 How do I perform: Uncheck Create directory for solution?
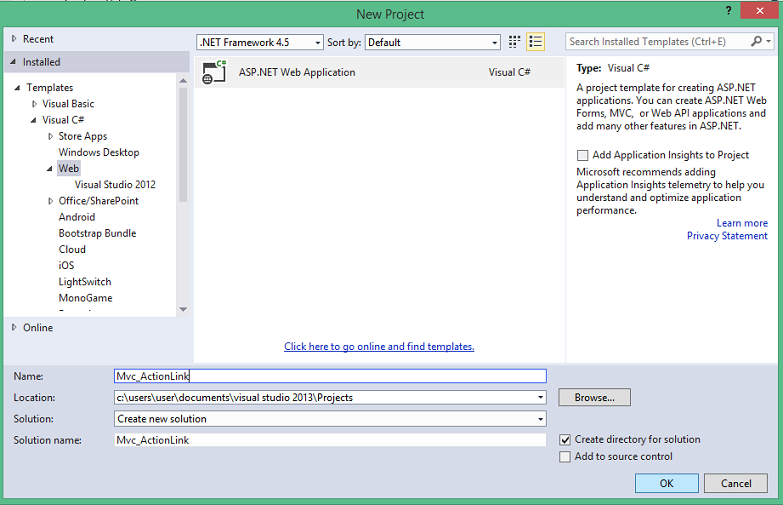pos(565,440)
